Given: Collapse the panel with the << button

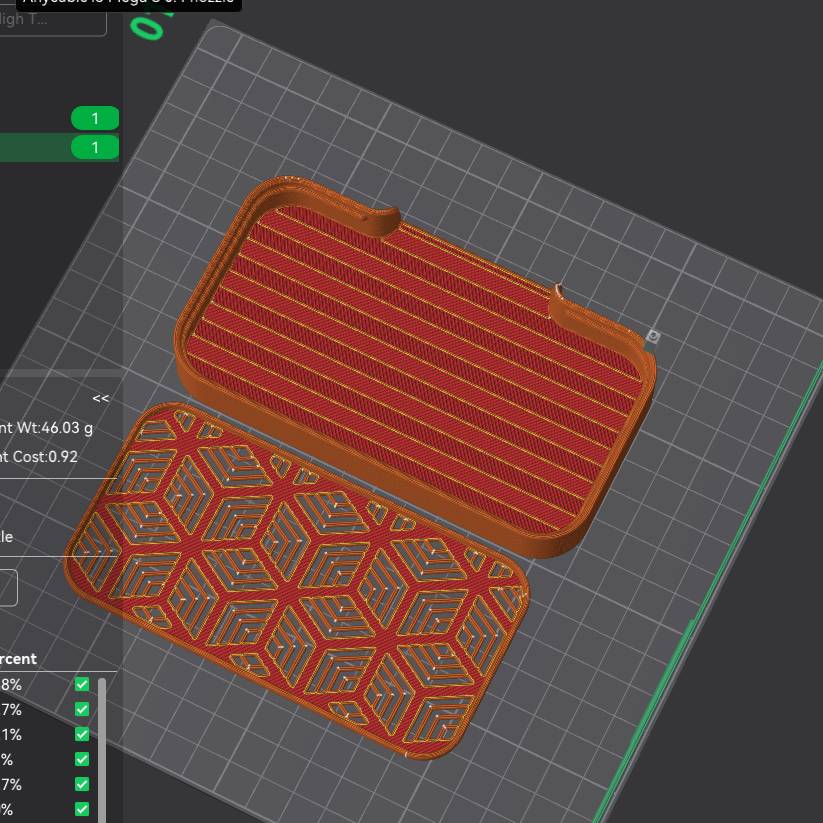Looking at the screenshot, I should coord(100,398).
